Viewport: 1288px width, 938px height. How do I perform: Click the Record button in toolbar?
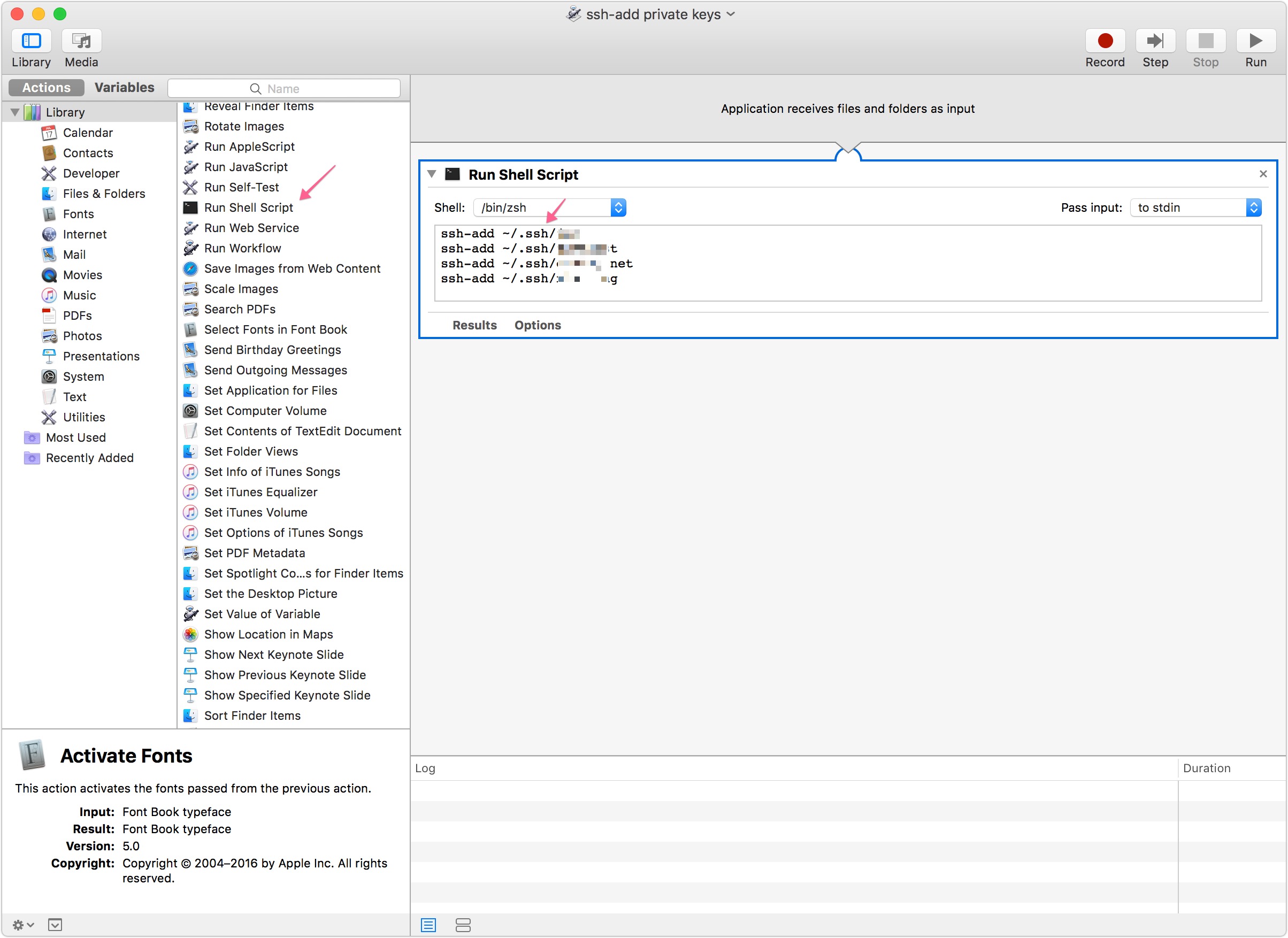[1105, 41]
